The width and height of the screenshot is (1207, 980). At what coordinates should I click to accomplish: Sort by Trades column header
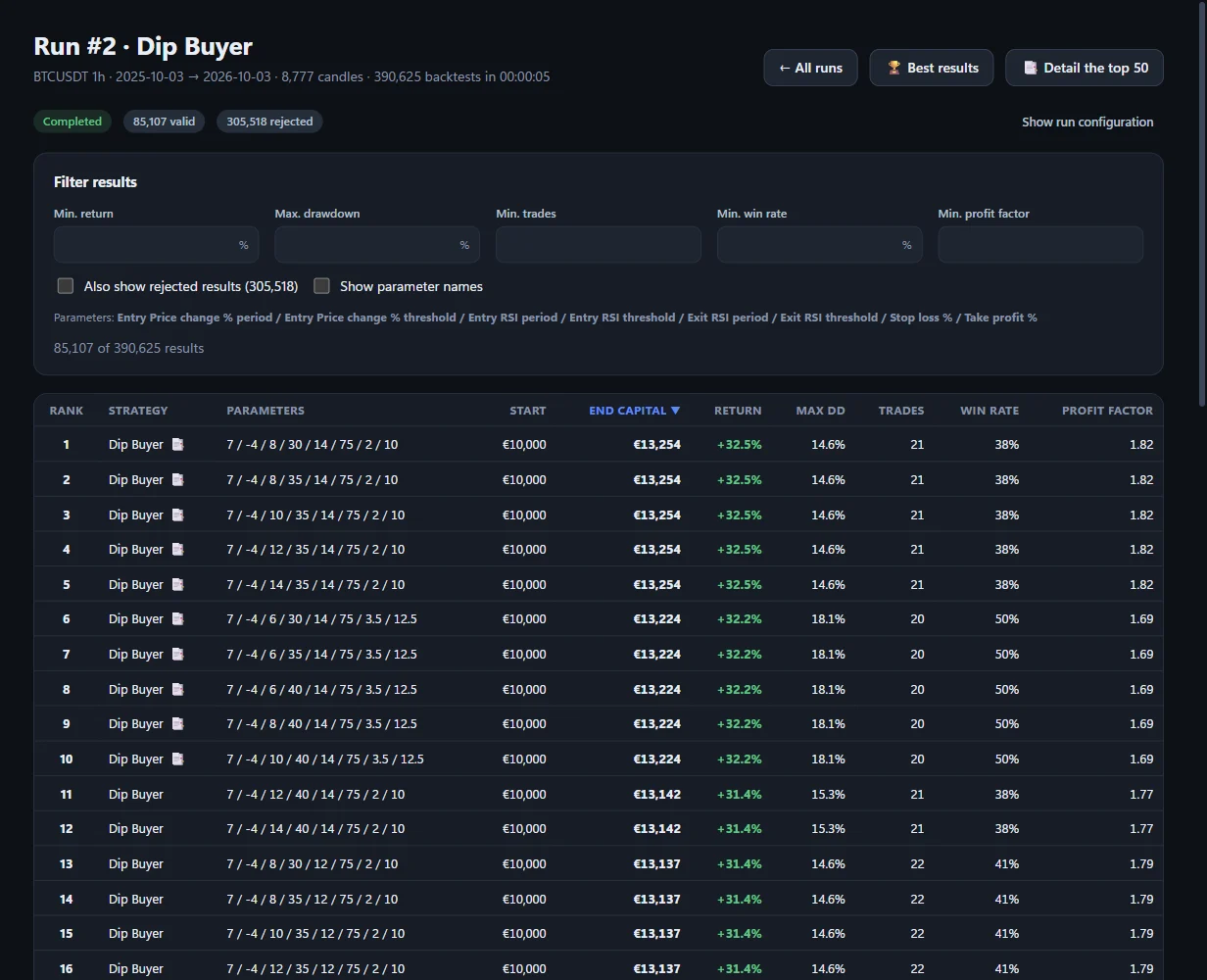pyautogui.click(x=901, y=411)
